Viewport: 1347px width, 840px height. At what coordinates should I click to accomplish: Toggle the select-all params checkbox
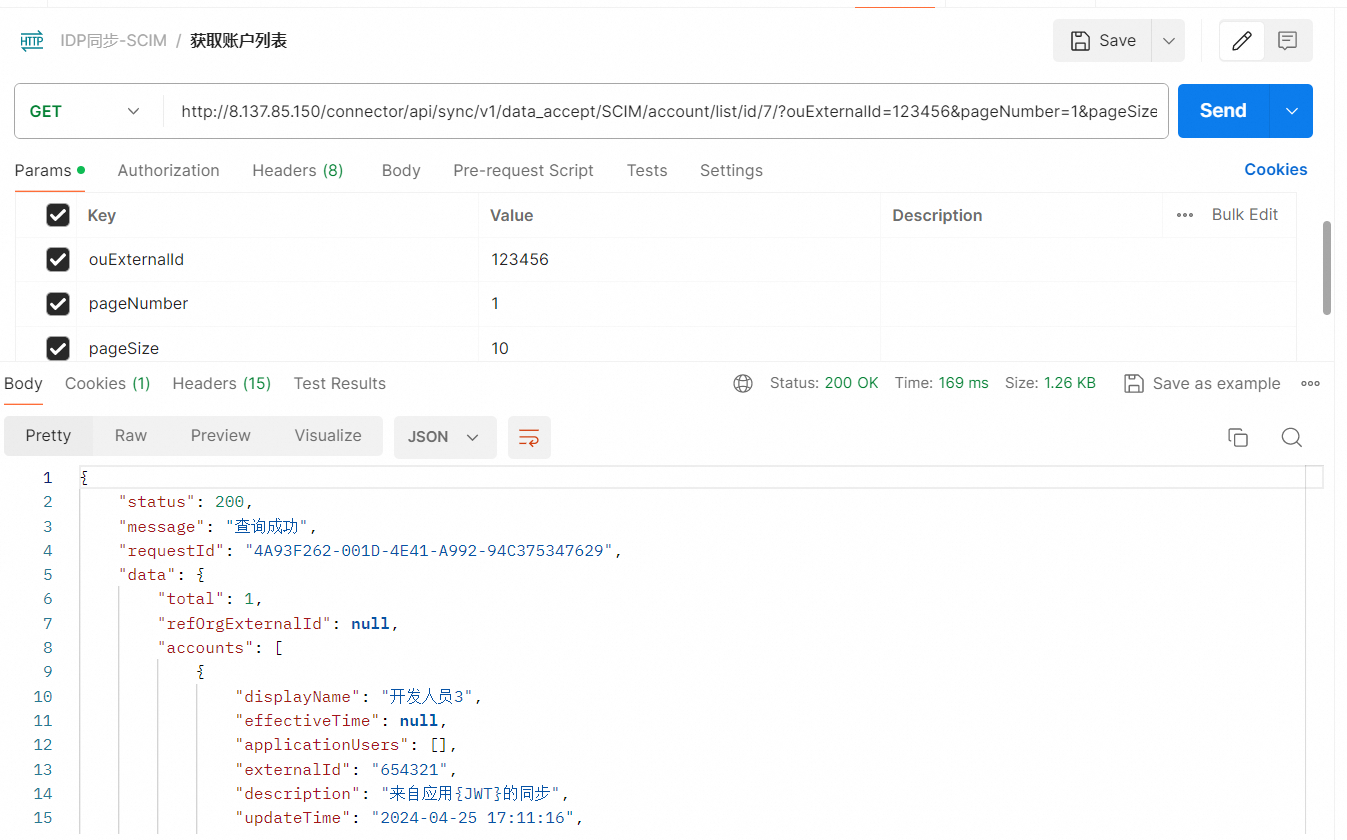point(58,215)
